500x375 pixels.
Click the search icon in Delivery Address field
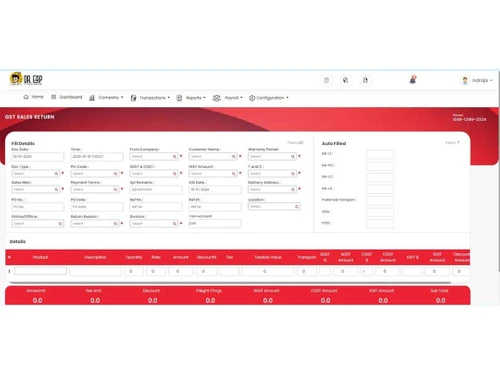293,189
